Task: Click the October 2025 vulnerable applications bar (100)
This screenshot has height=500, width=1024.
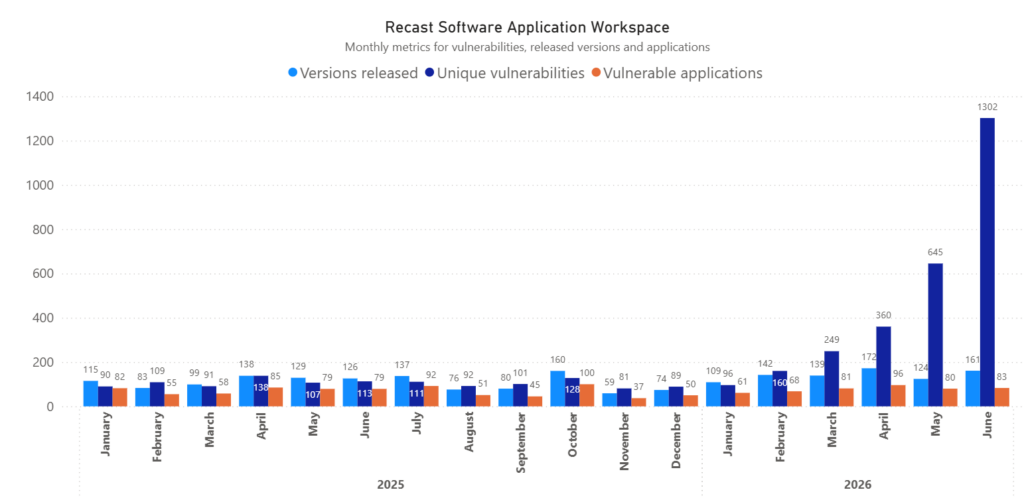Action: pos(586,395)
